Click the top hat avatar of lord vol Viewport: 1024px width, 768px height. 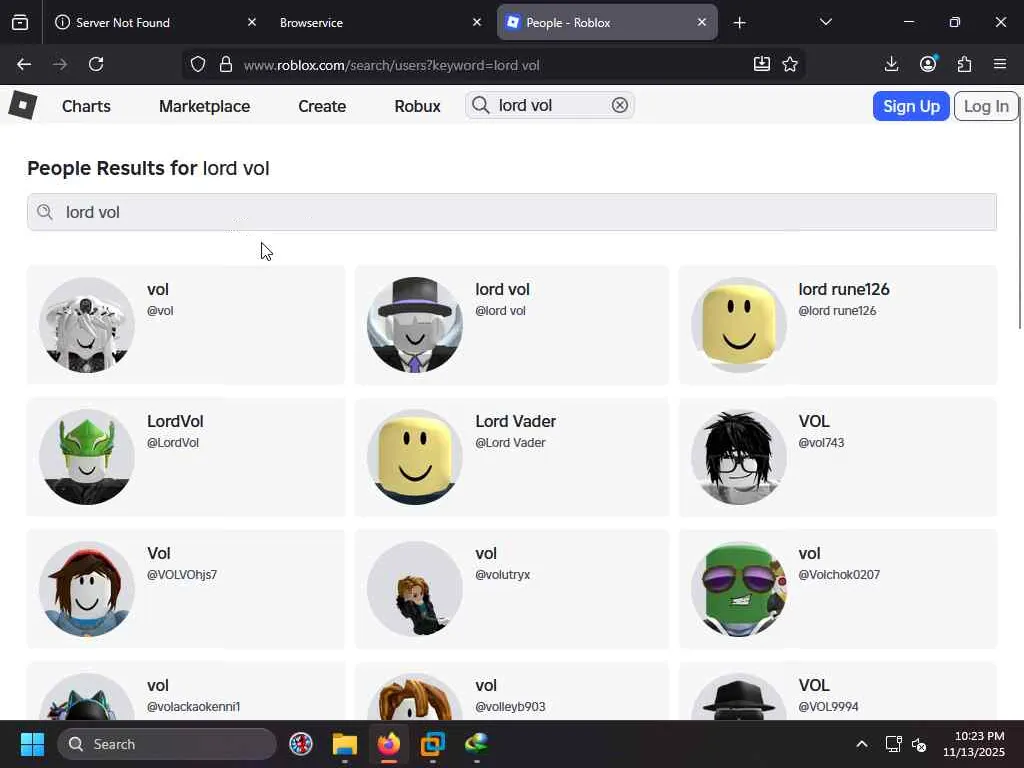click(x=415, y=325)
